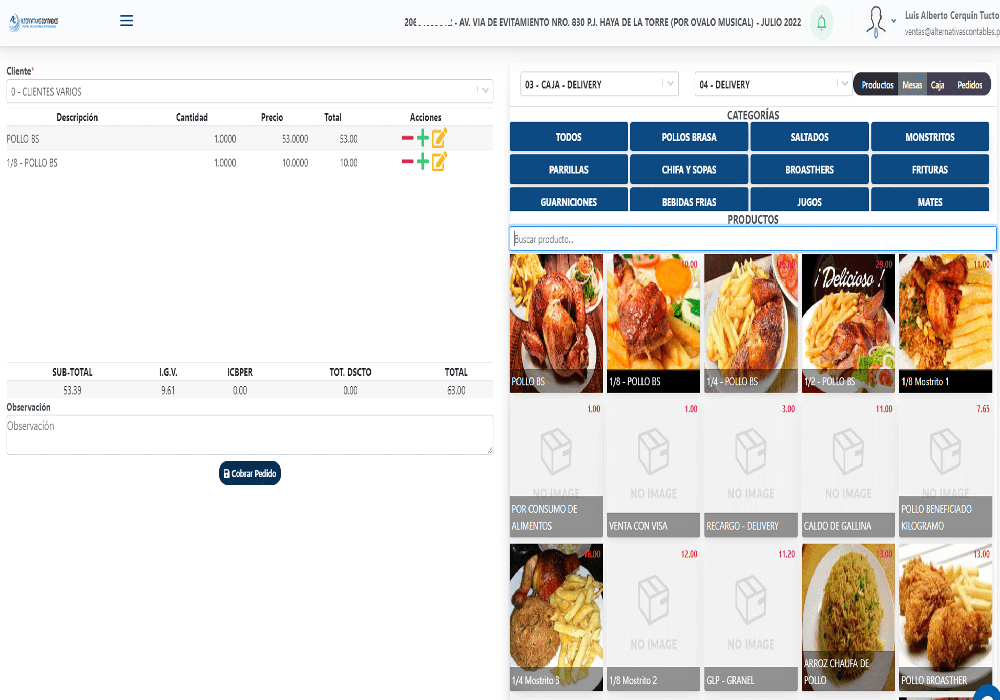This screenshot has width=1000, height=700.
Task: Add the POLLO BROASTHER product thumbnail
Action: 947,616
